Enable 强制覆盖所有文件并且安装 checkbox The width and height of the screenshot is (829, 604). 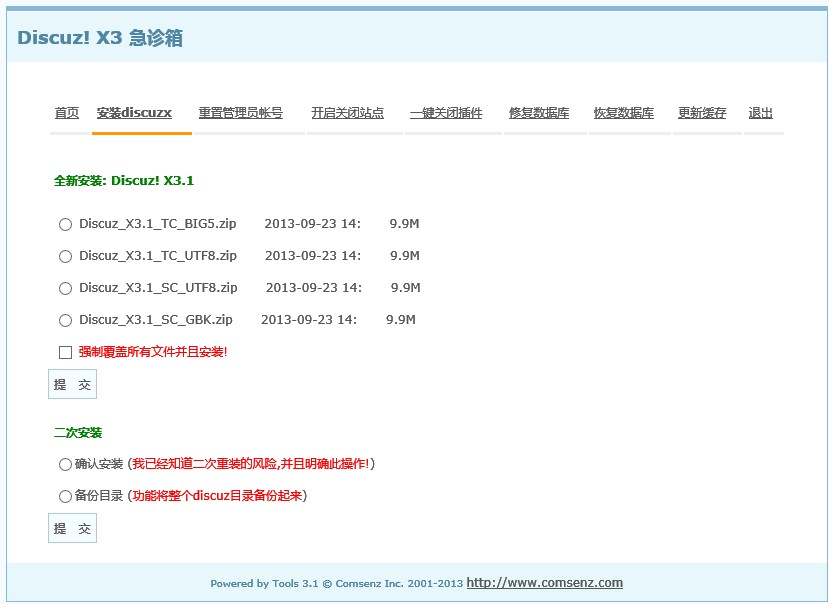point(66,352)
